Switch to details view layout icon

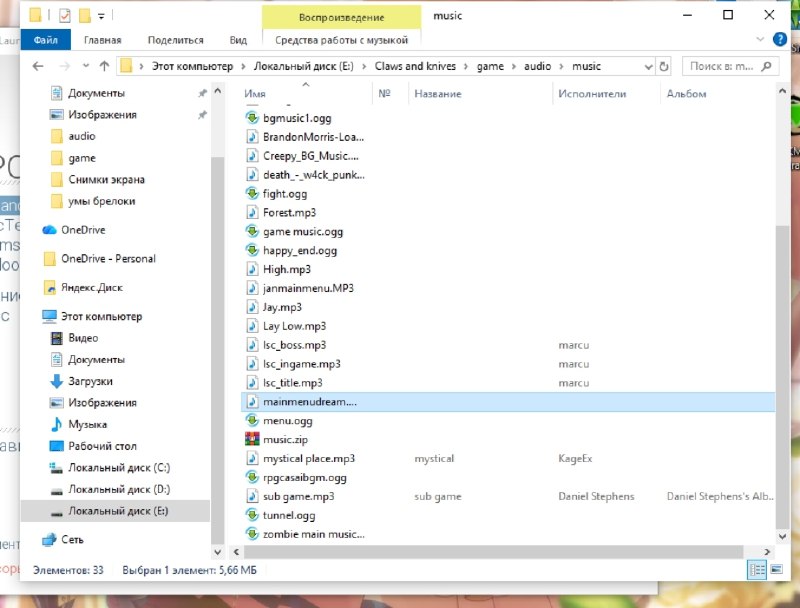(757, 569)
